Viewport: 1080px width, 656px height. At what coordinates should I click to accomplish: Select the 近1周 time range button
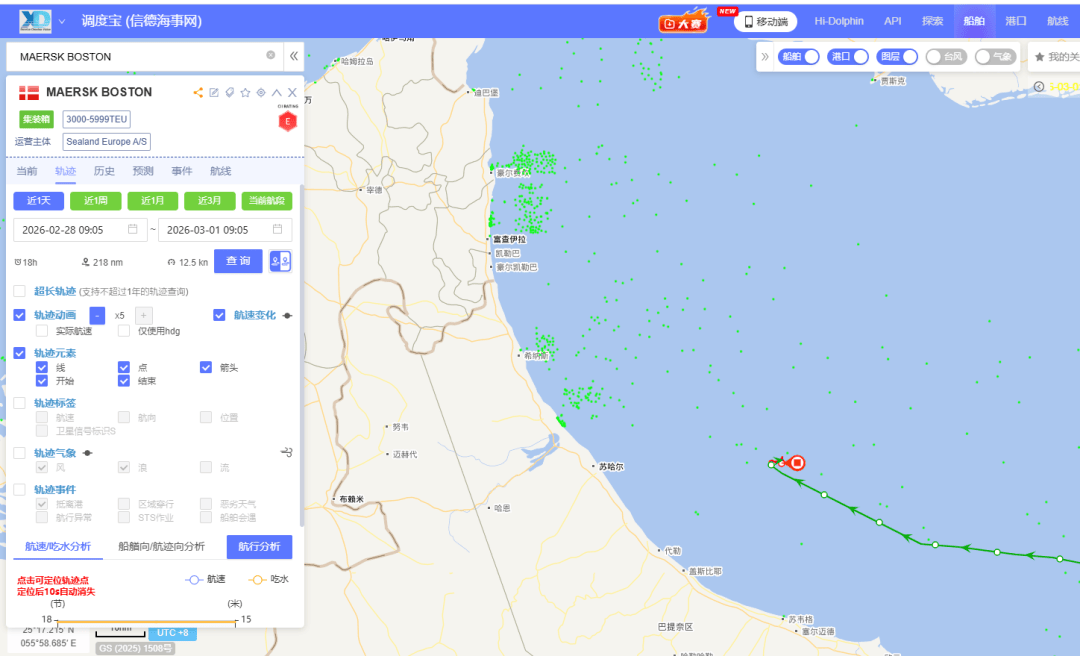[x=95, y=200]
